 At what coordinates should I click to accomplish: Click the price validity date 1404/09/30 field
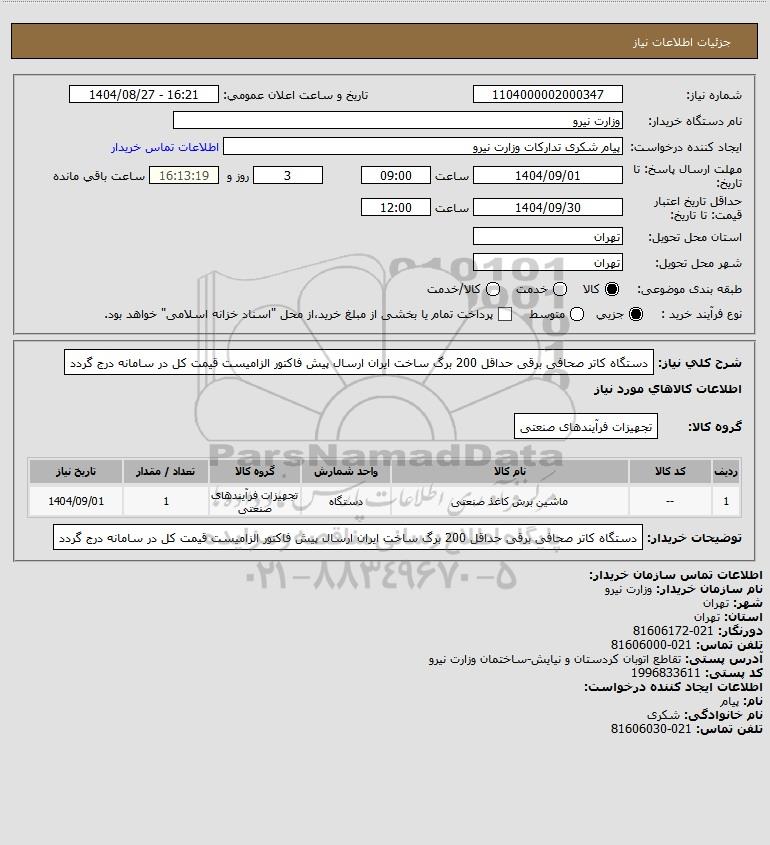(547, 207)
